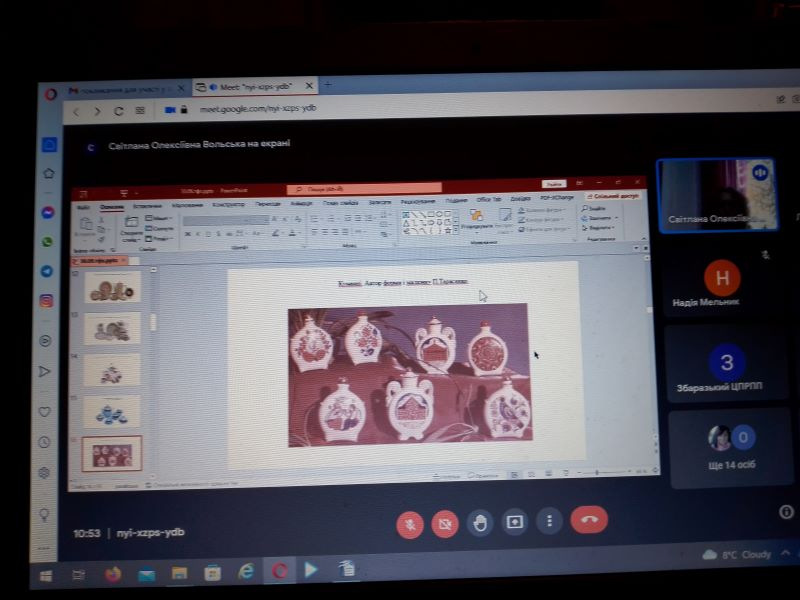Open the 'Ще 14 осіб' participants tile

731,448
